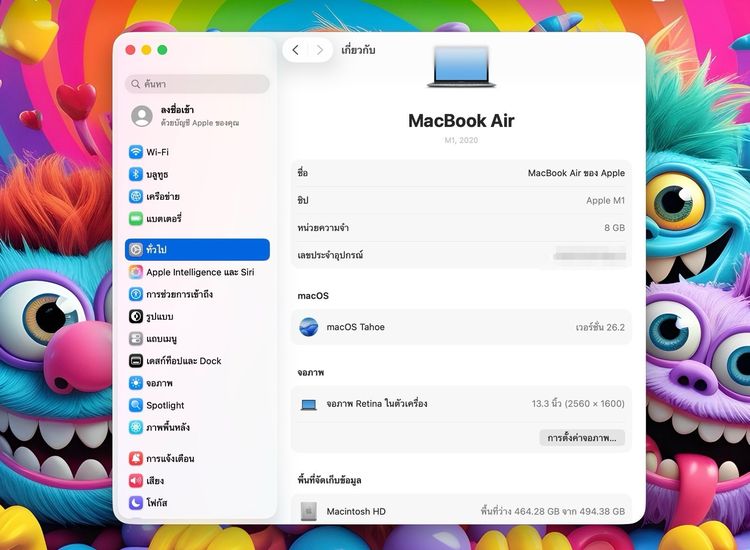Open แถบเมนู menu bar settings
The image size is (750, 550).
click(197, 339)
